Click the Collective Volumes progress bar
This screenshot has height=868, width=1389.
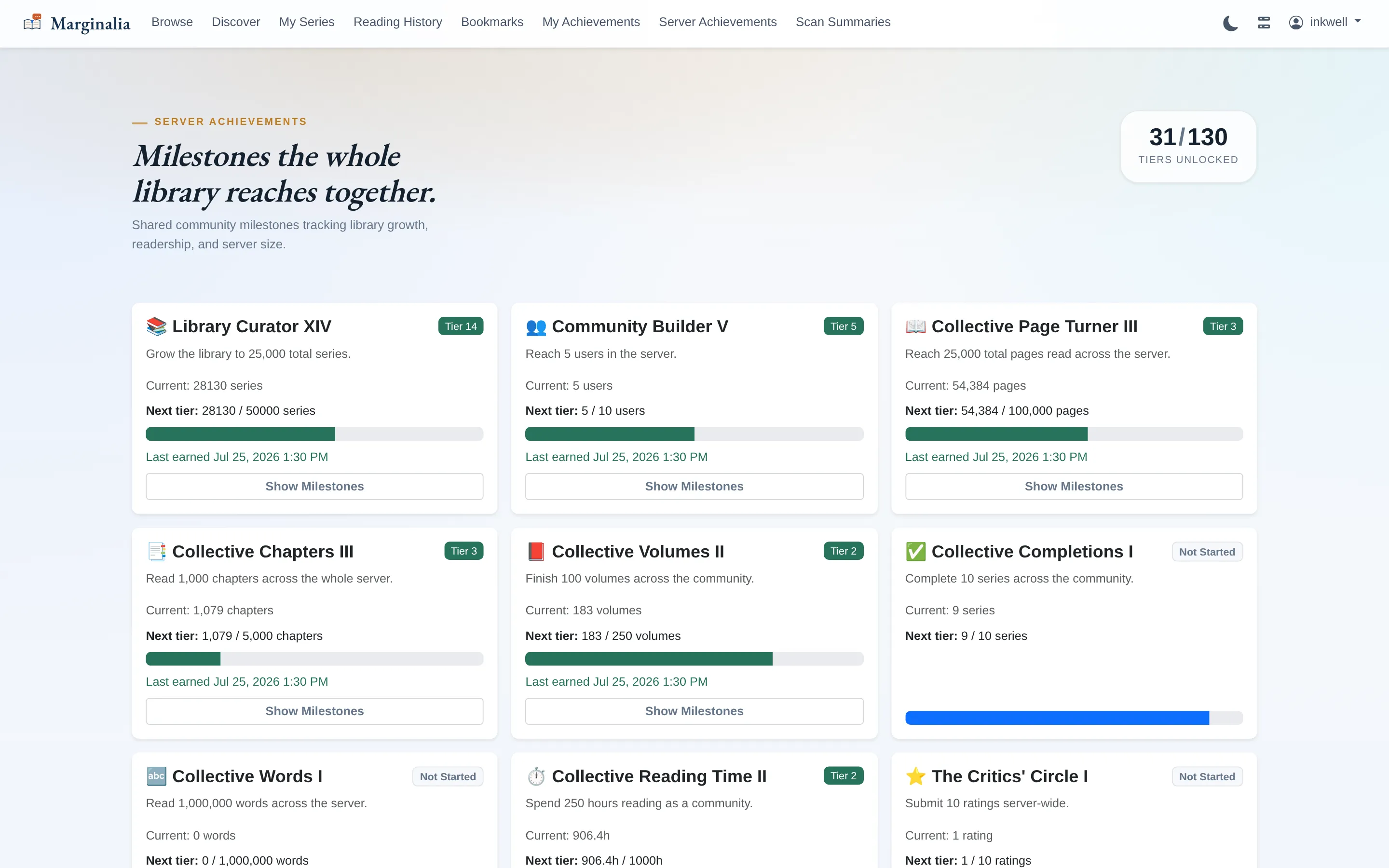(694, 658)
